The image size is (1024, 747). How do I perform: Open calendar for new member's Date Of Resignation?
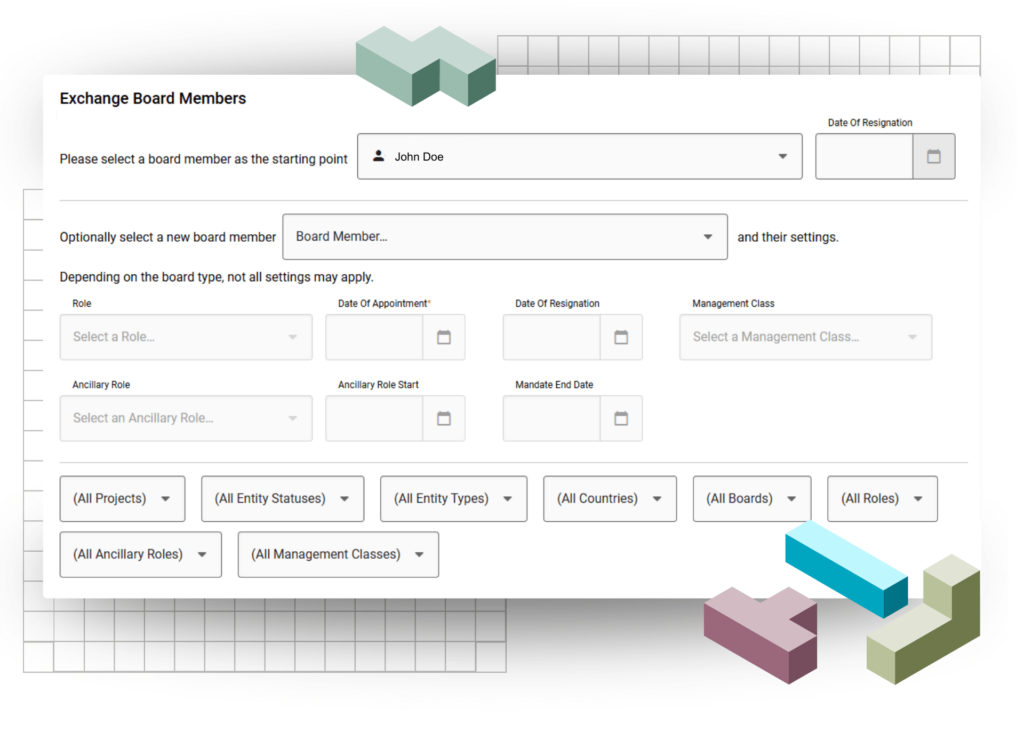pyautogui.click(x=621, y=338)
